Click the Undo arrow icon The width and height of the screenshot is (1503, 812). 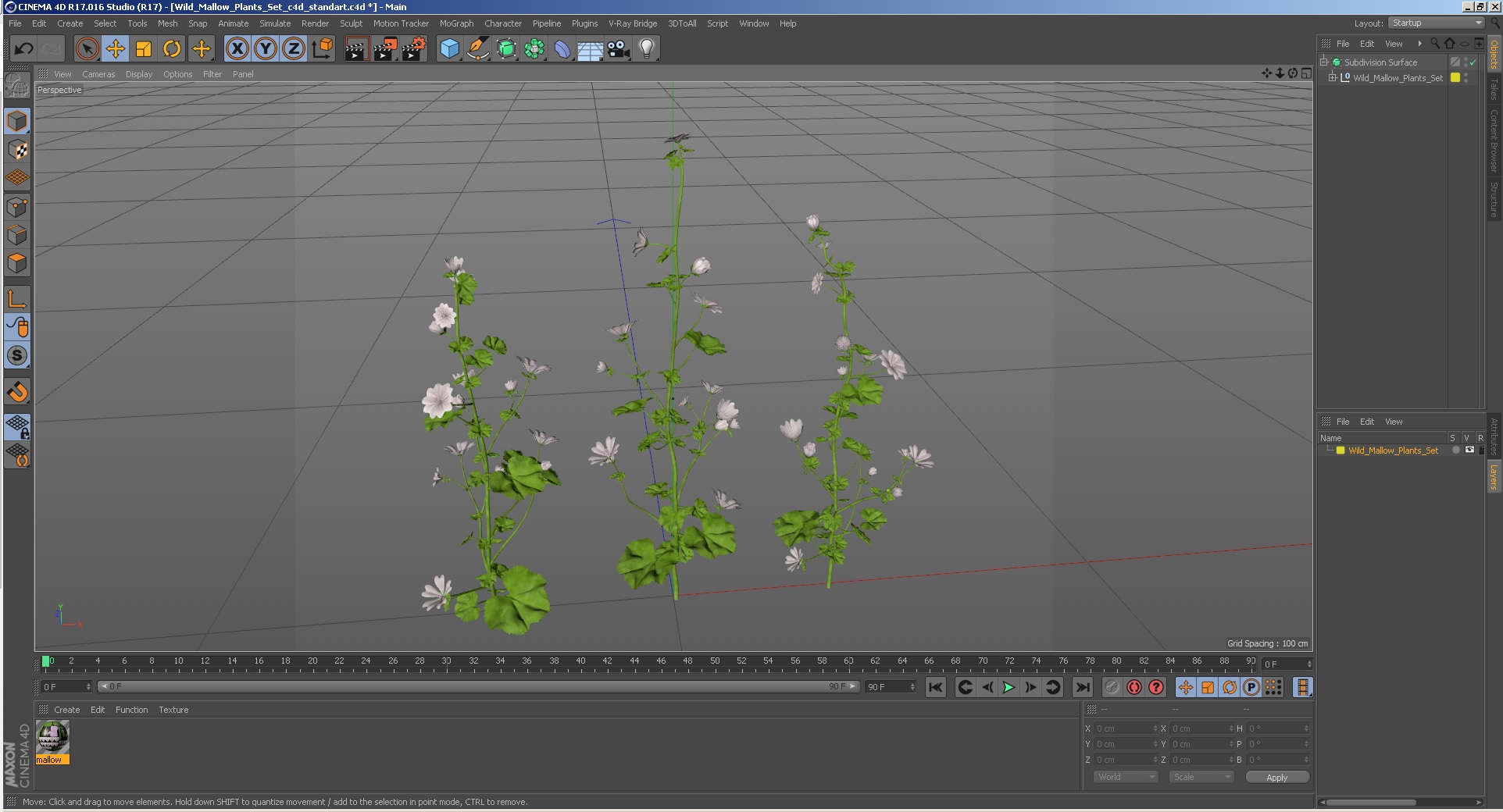click(x=23, y=49)
